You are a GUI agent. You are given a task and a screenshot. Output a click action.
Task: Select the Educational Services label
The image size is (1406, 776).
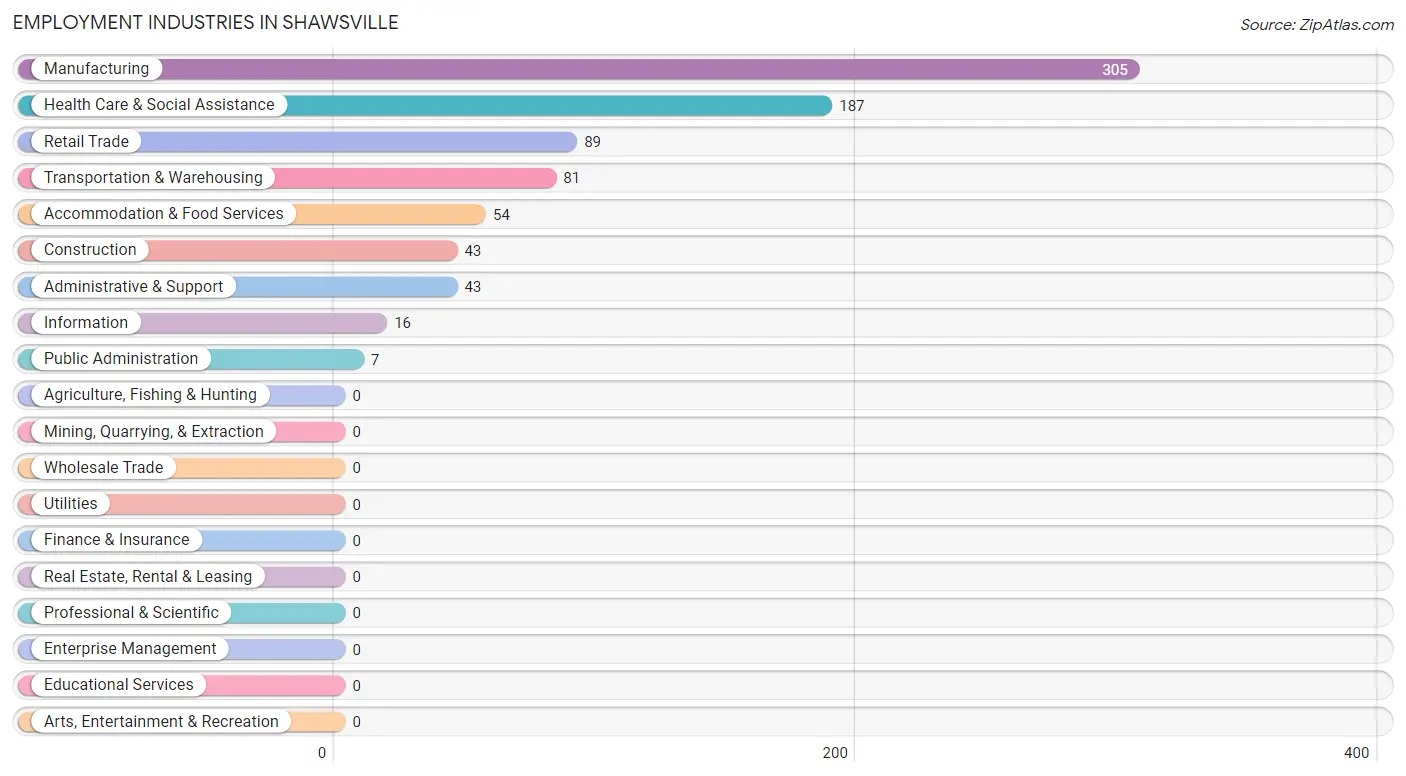[x=119, y=685]
